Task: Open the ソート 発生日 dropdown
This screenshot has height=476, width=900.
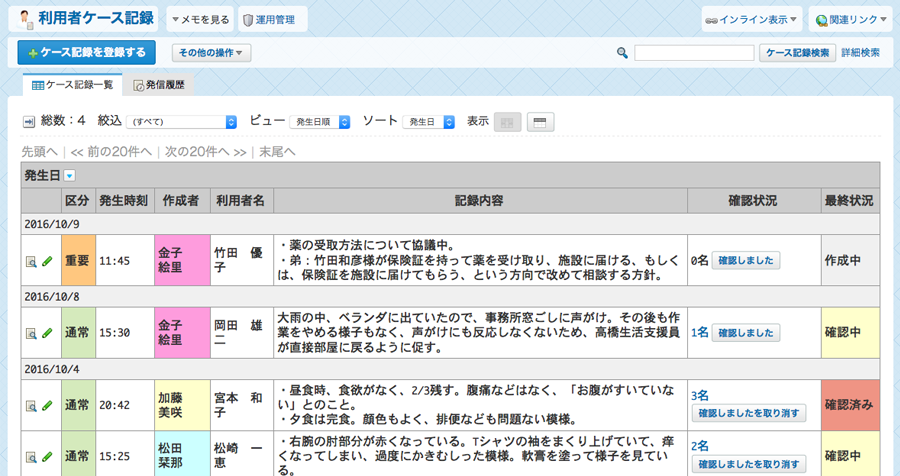Action: tap(428, 122)
